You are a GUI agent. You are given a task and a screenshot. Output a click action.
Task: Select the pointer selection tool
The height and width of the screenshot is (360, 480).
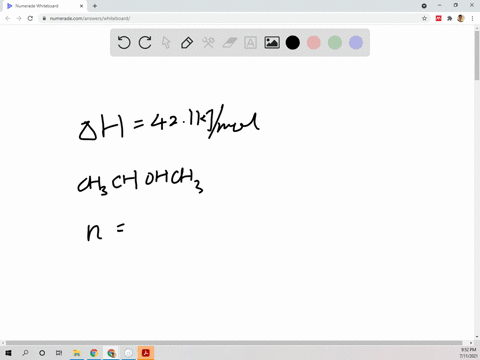pos(166,43)
